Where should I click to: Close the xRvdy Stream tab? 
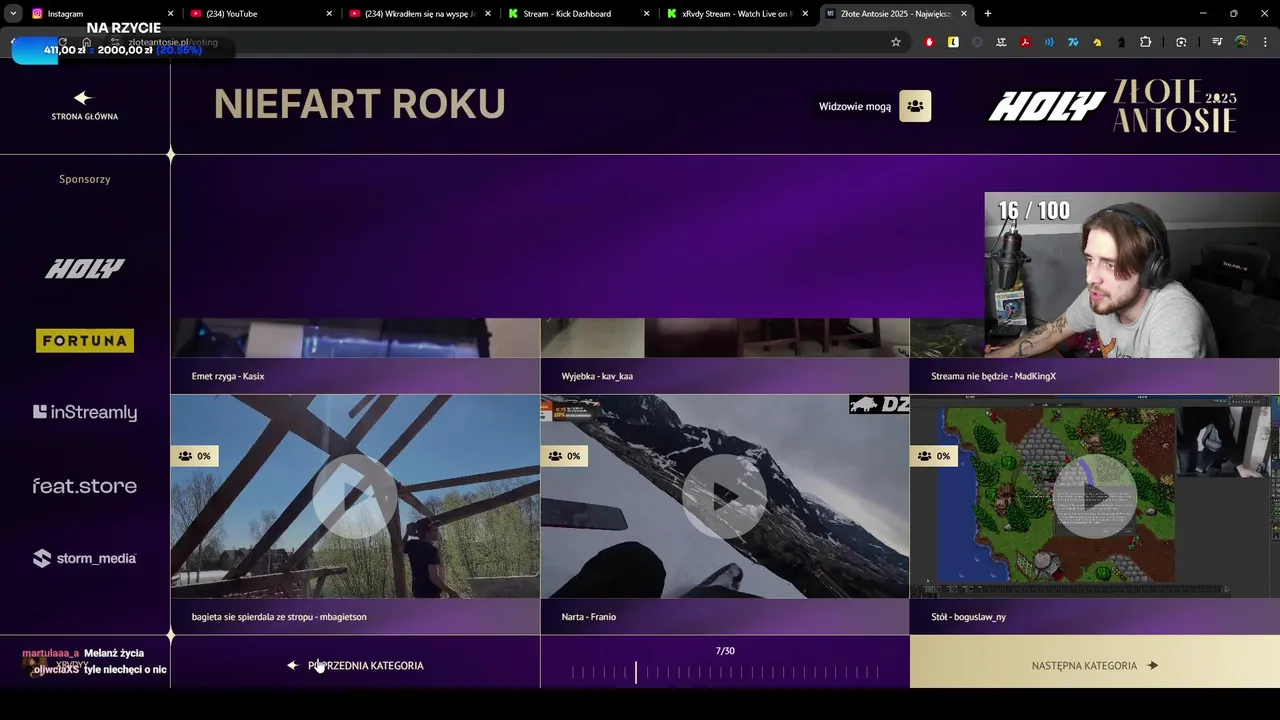click(x=805, y=14)
